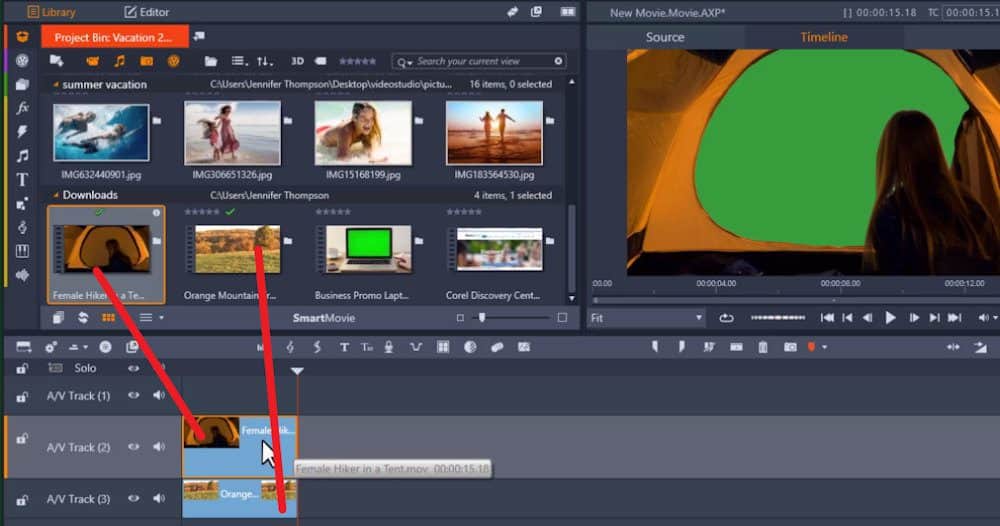Collapse the summer vacation folder group

(x=56, y=84)
